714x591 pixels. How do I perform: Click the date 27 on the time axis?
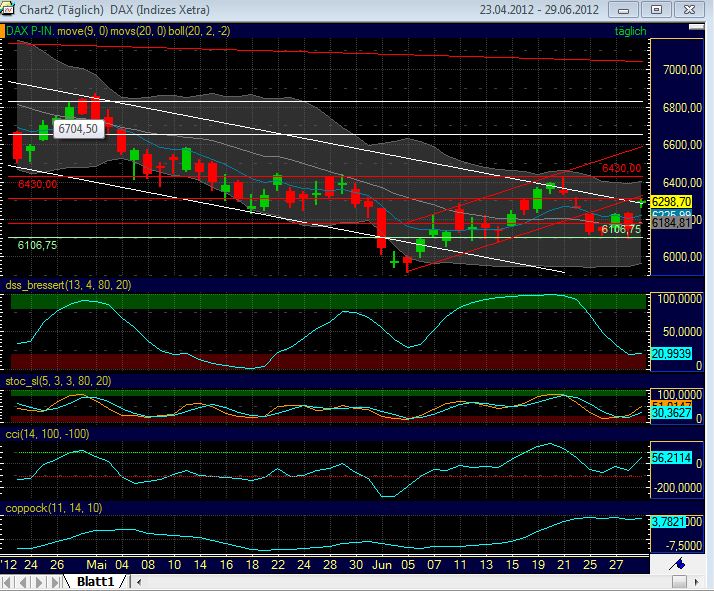click(x=616, y=565)
